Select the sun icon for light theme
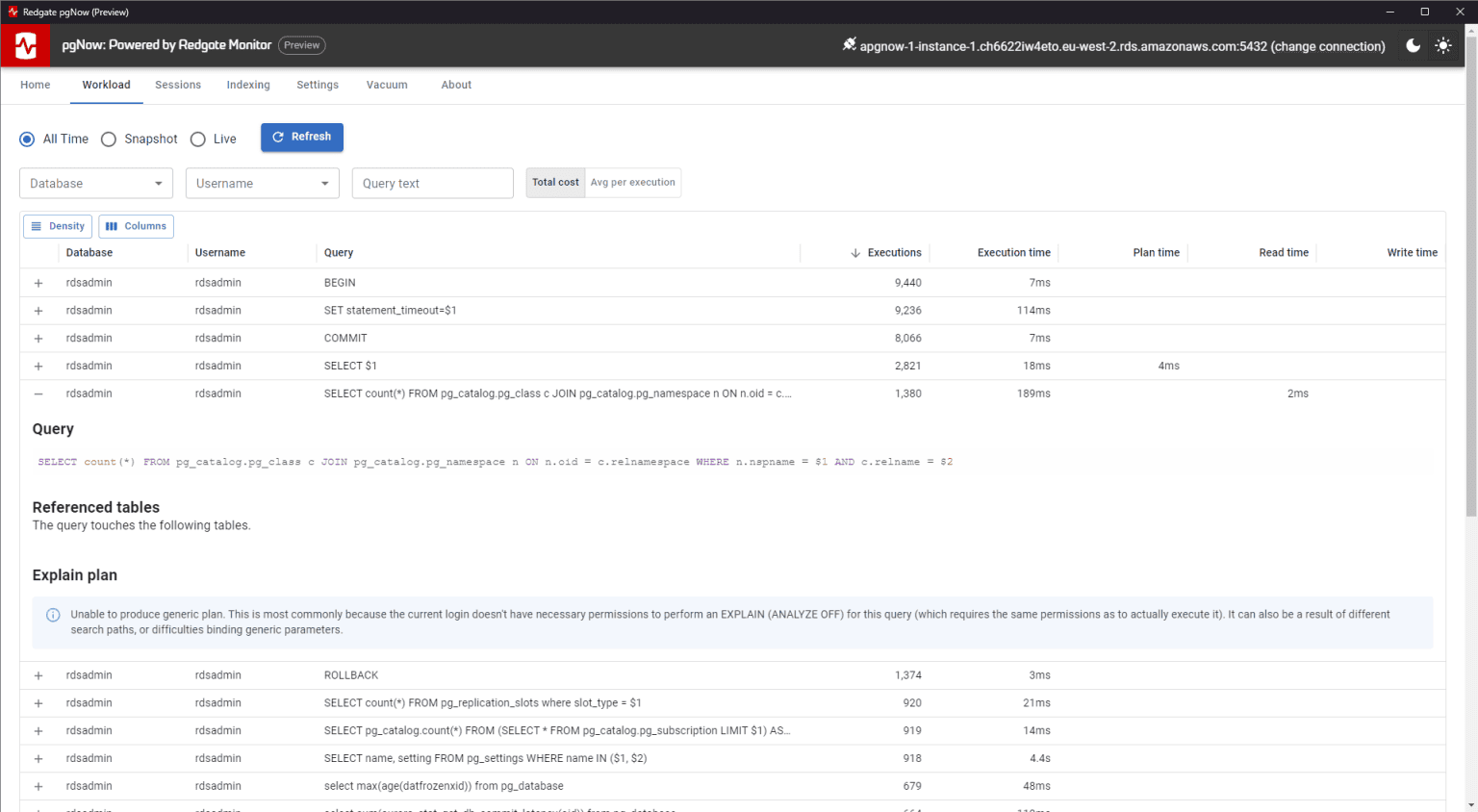The width and height of the screenshot is (1478, 812). (x=1443, y=45)
